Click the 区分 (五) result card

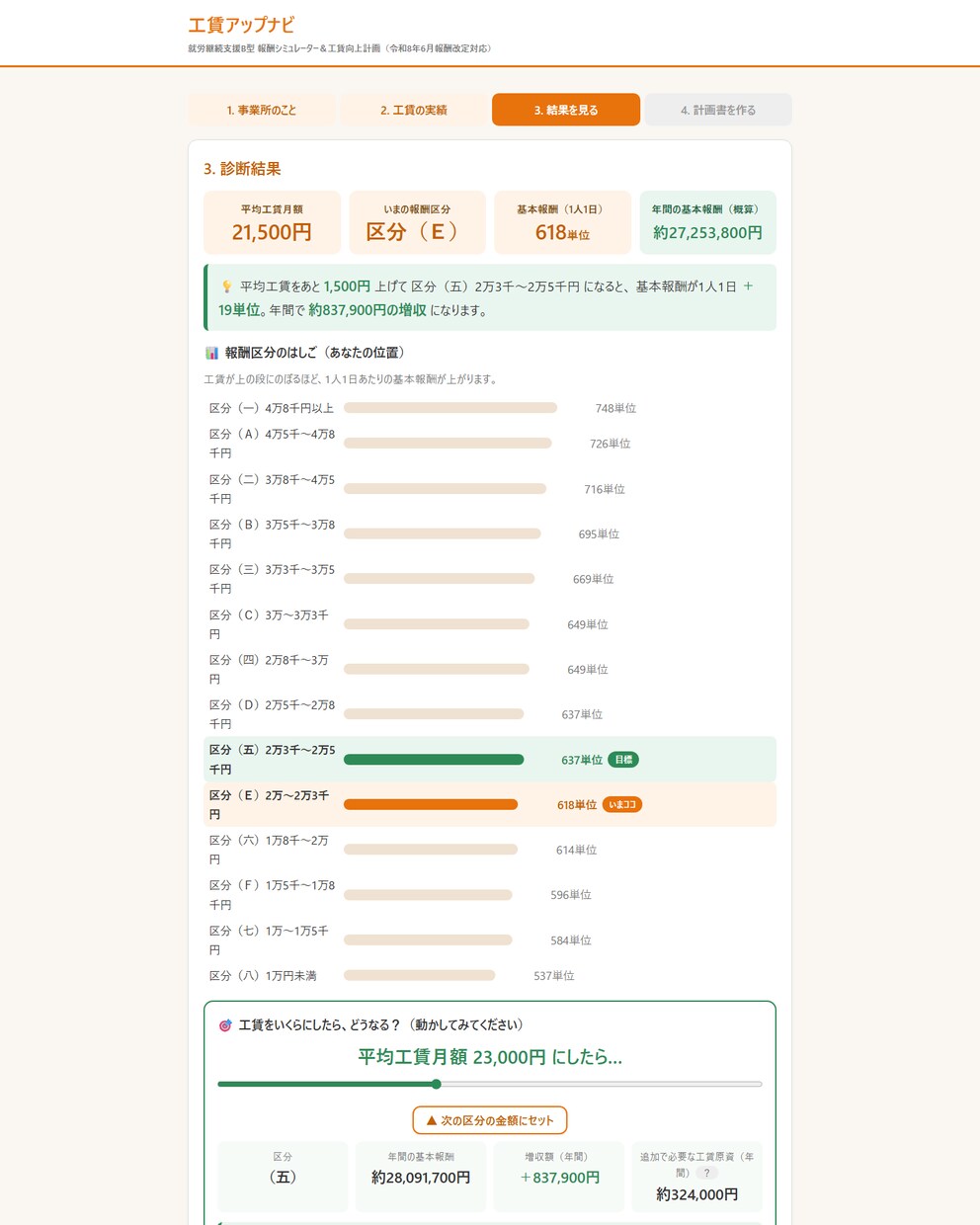(x=283, y=1177)
